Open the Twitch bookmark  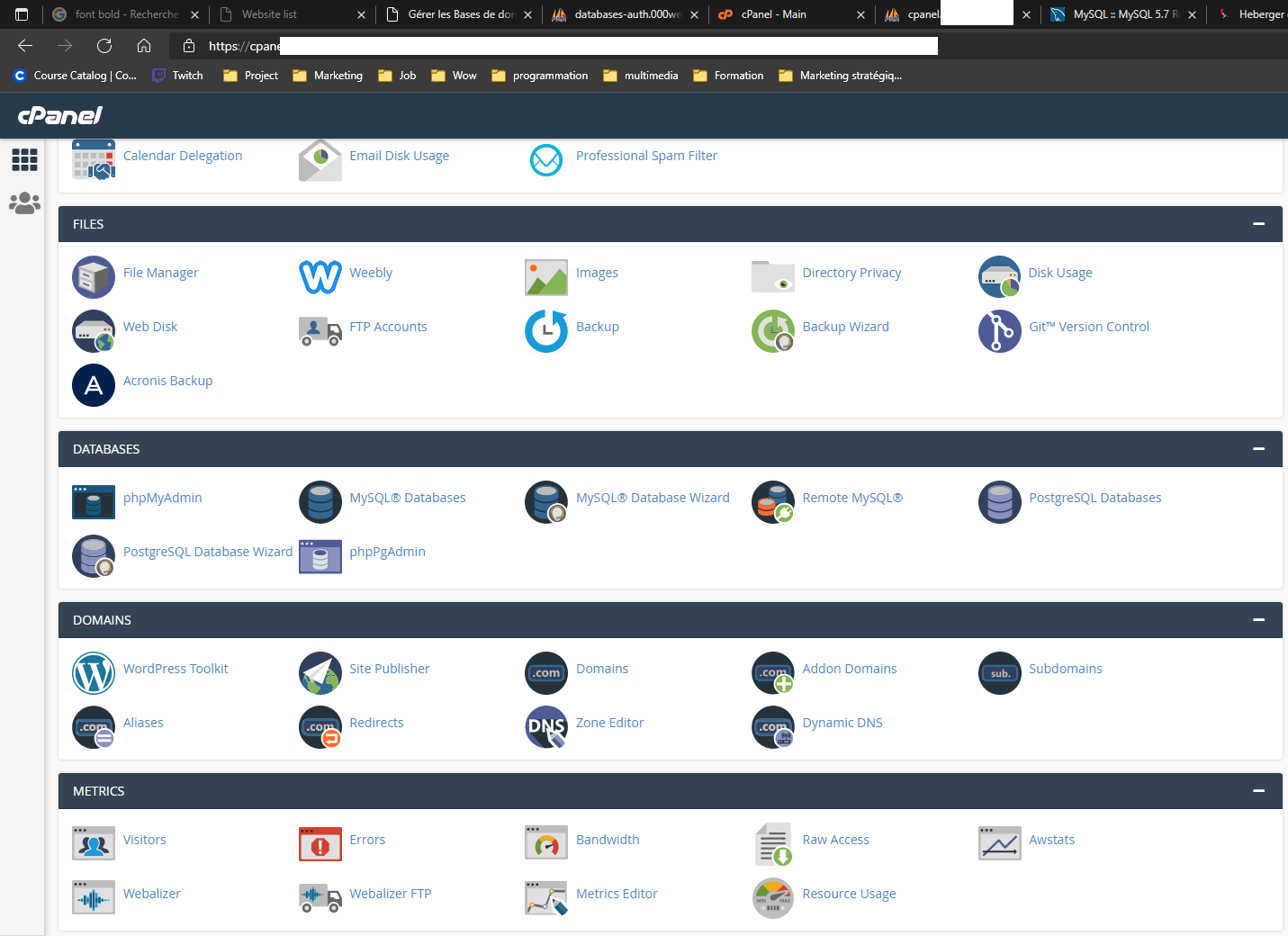click(x=177, y=76)
